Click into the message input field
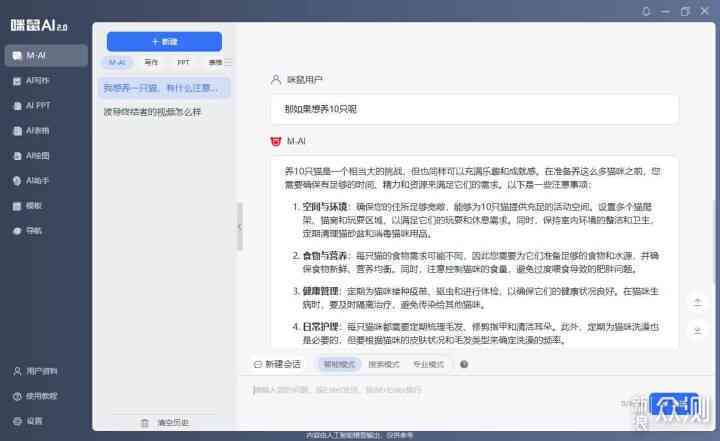This screenshot has width=720, height=441. (x=436, y=390)
